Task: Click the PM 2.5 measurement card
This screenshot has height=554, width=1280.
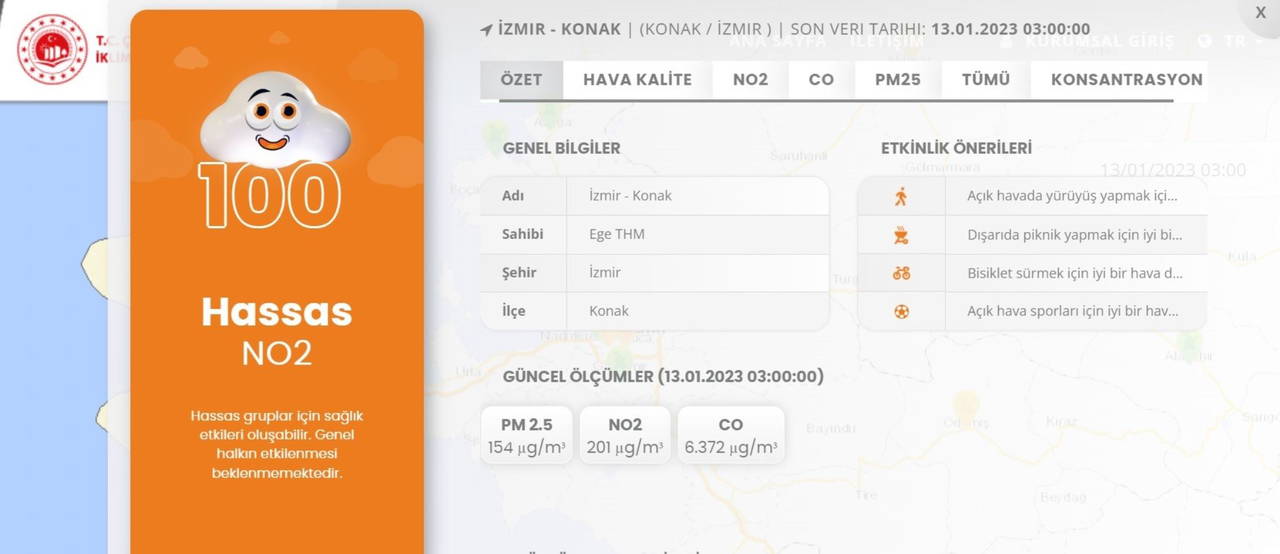Action: [526, 435]
